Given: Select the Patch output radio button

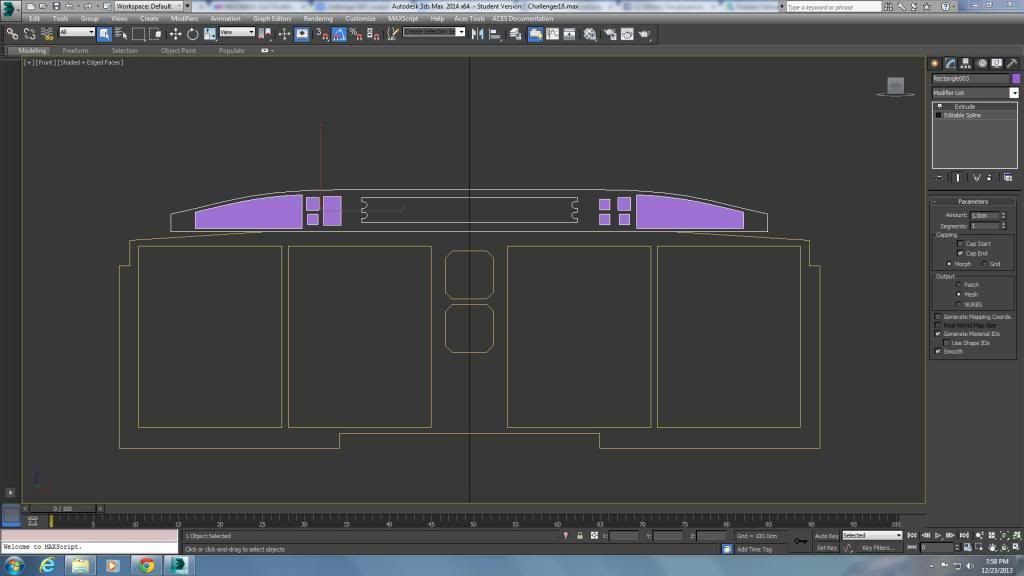Looking at the screenshot, I should pos(958,285).
